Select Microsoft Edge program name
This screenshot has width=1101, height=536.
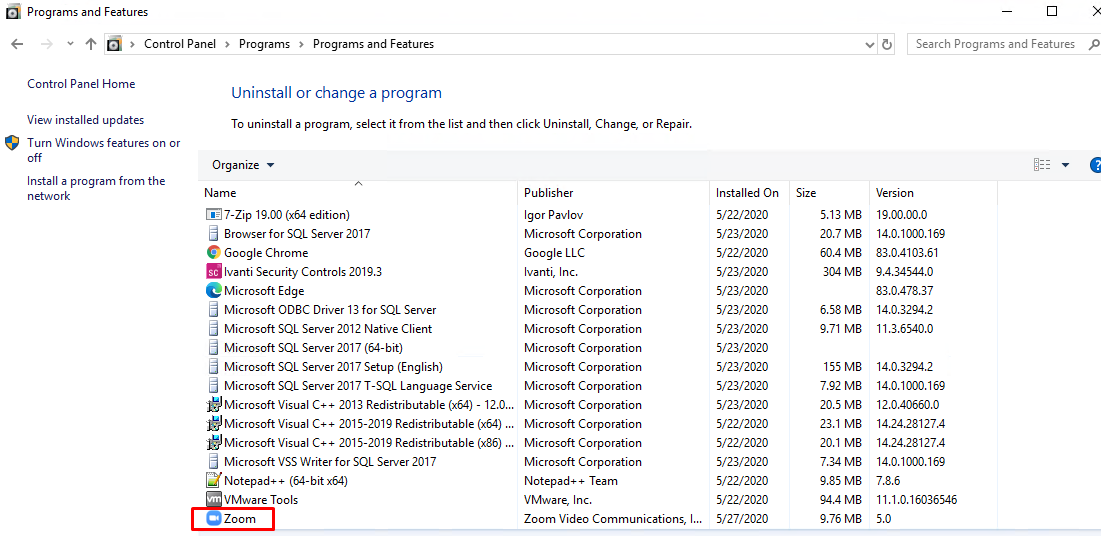click(263, 290)
